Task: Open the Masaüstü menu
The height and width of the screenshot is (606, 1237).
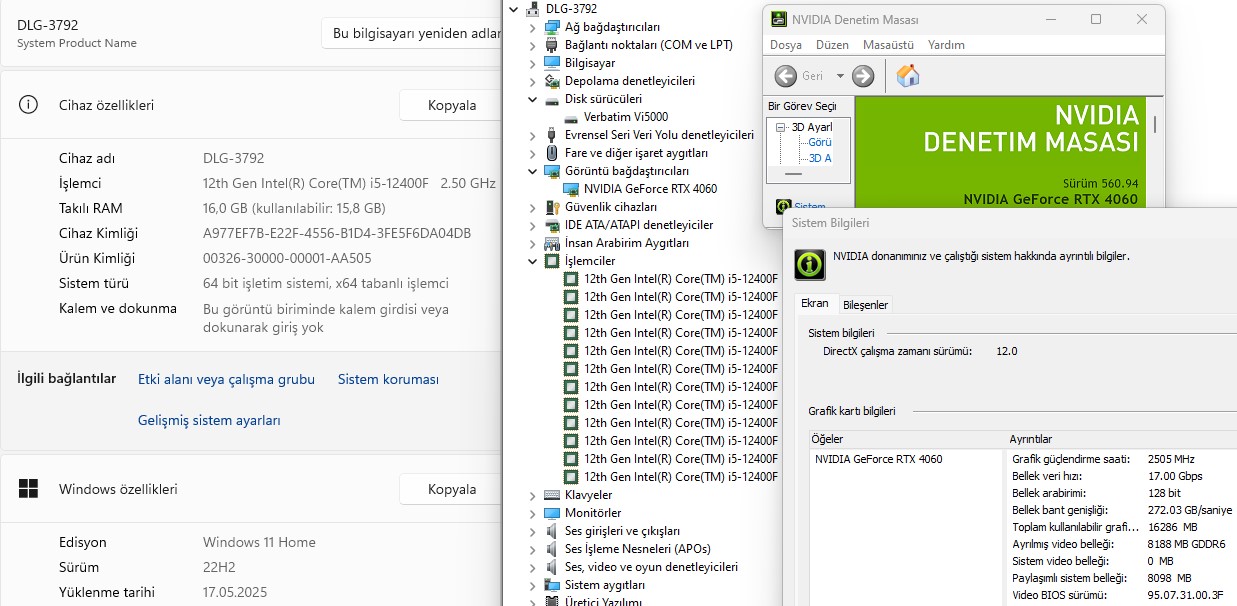Action: tap(888, 45)
